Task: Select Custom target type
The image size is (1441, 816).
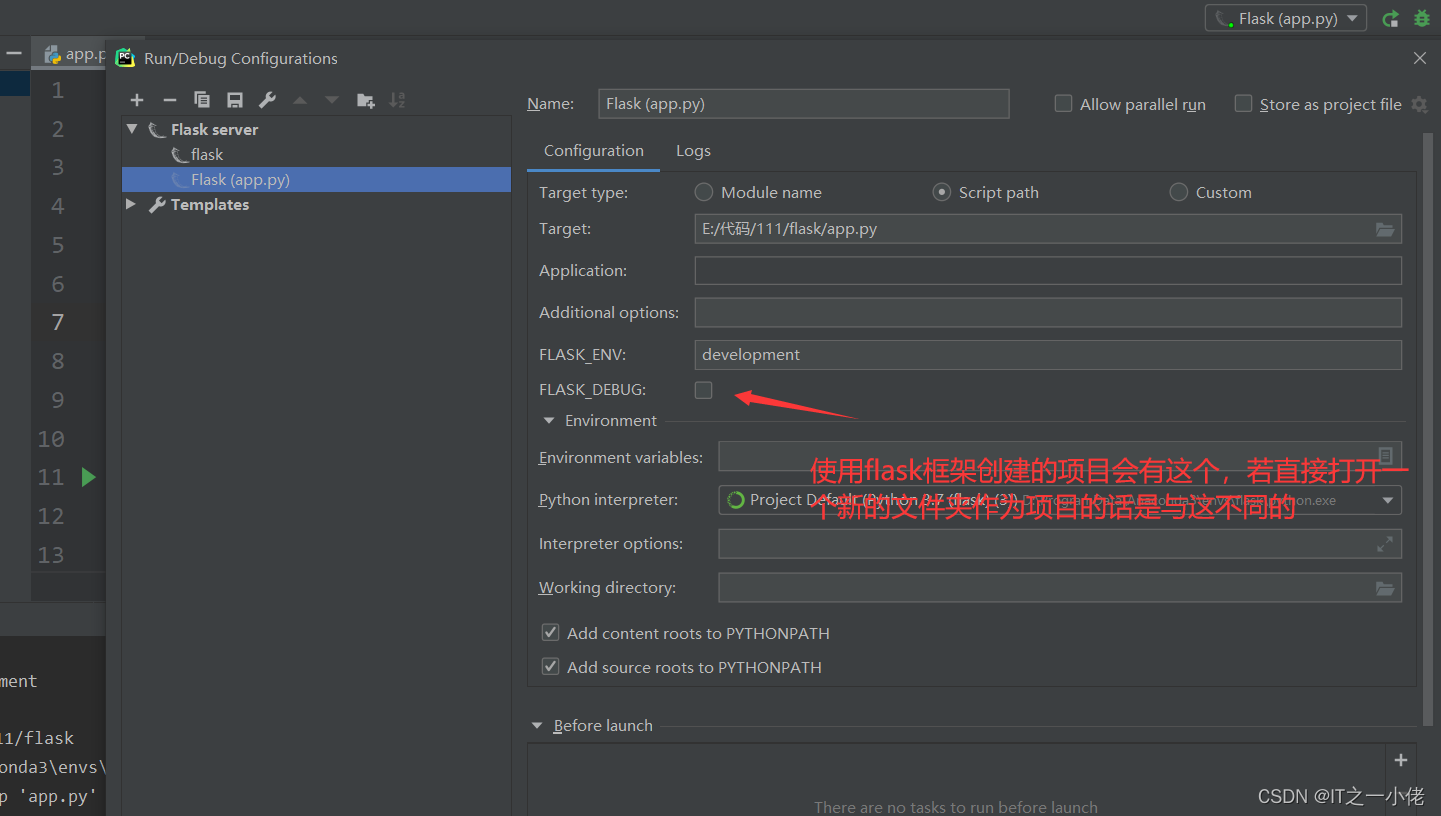Action: (1179, 192)
